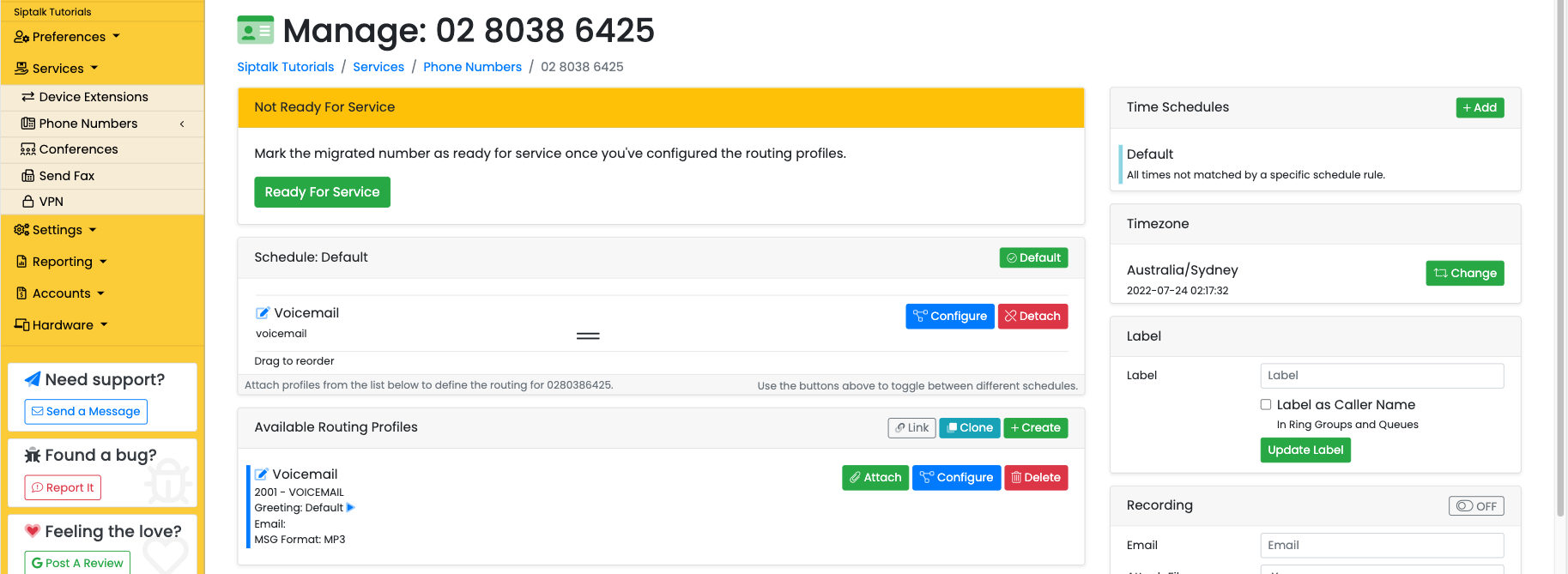This screenshot has width=1568, height=574.
Task: Click the edit icon beside available Voicemail profile
Action: pos(261,474)
